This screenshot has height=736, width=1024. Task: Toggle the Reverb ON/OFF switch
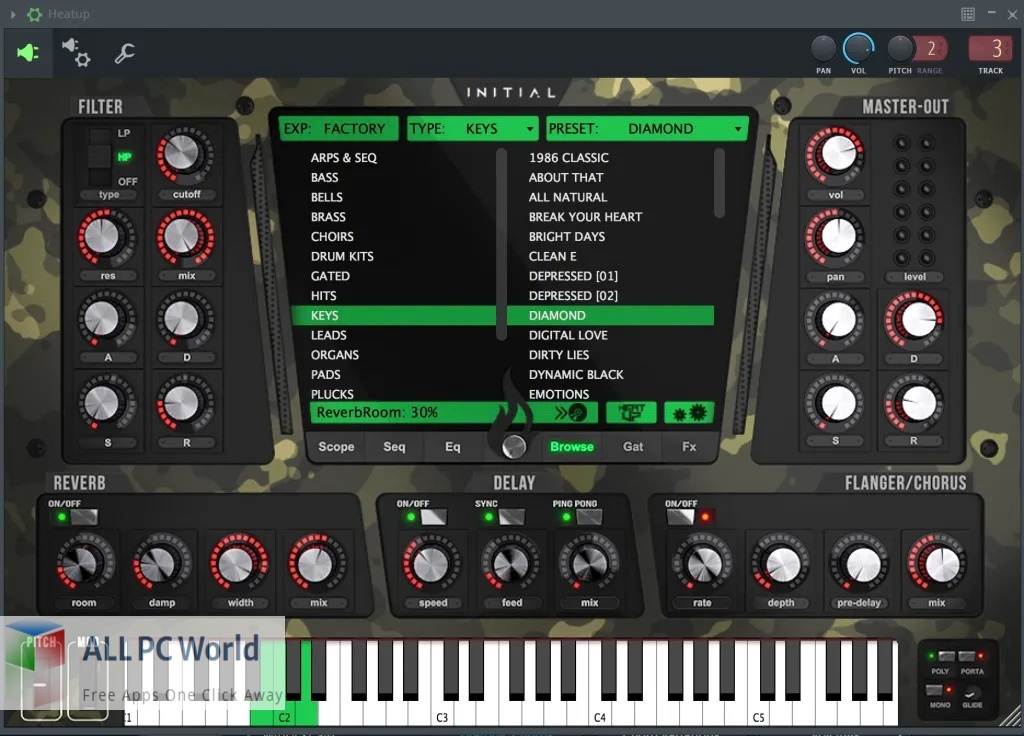tap(84, 517)
